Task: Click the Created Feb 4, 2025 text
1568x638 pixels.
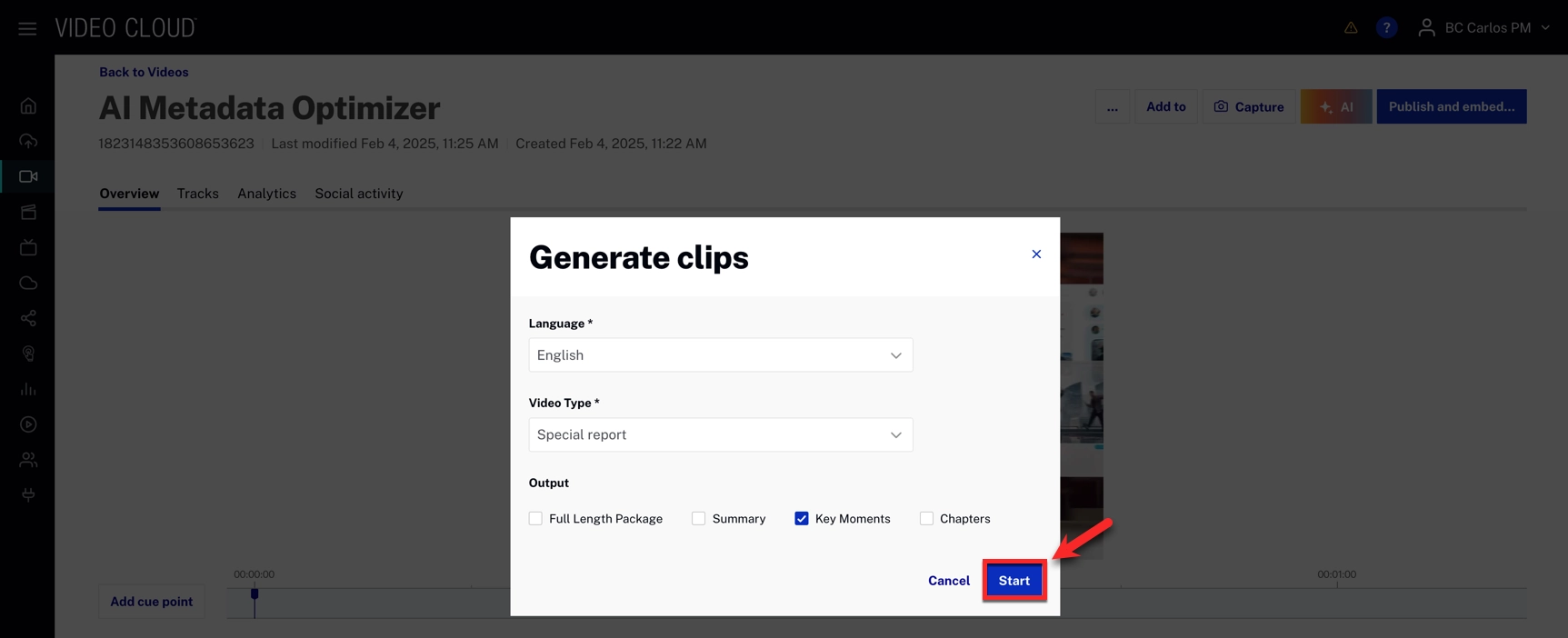Action: (611, 144)
